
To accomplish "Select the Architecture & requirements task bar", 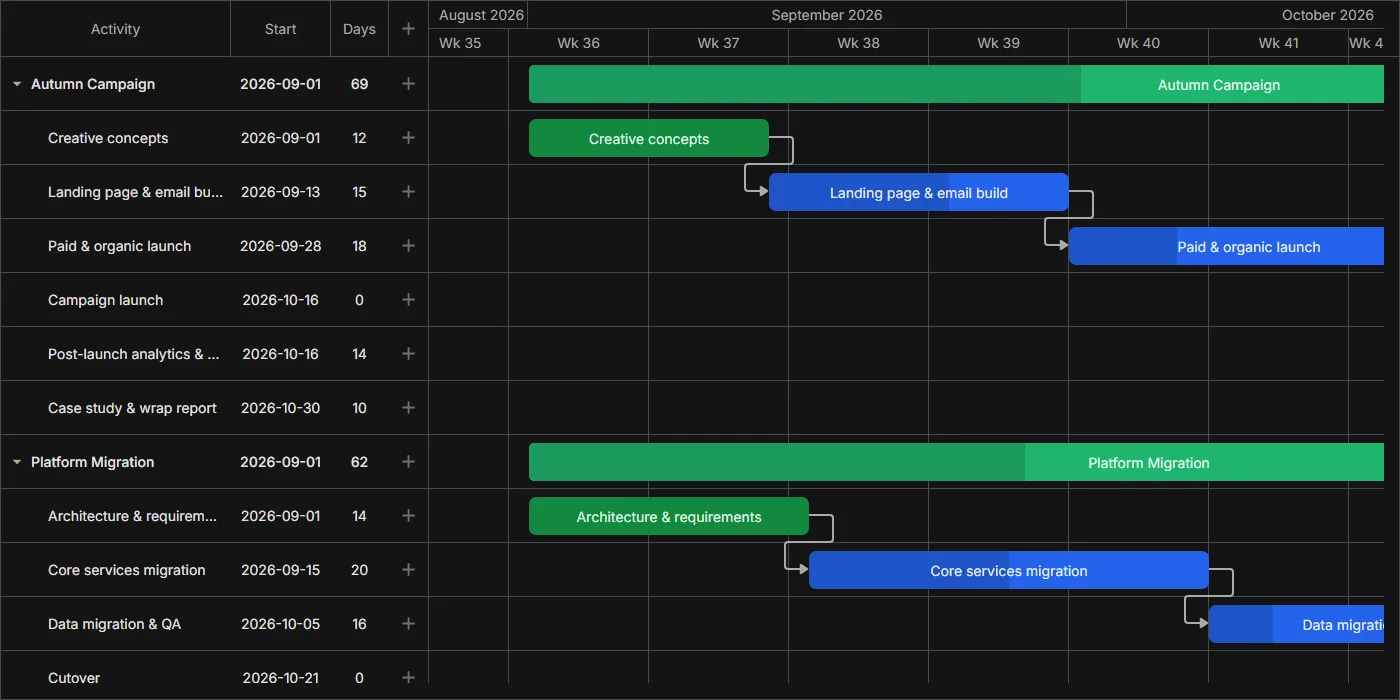I will coord(669,516).
